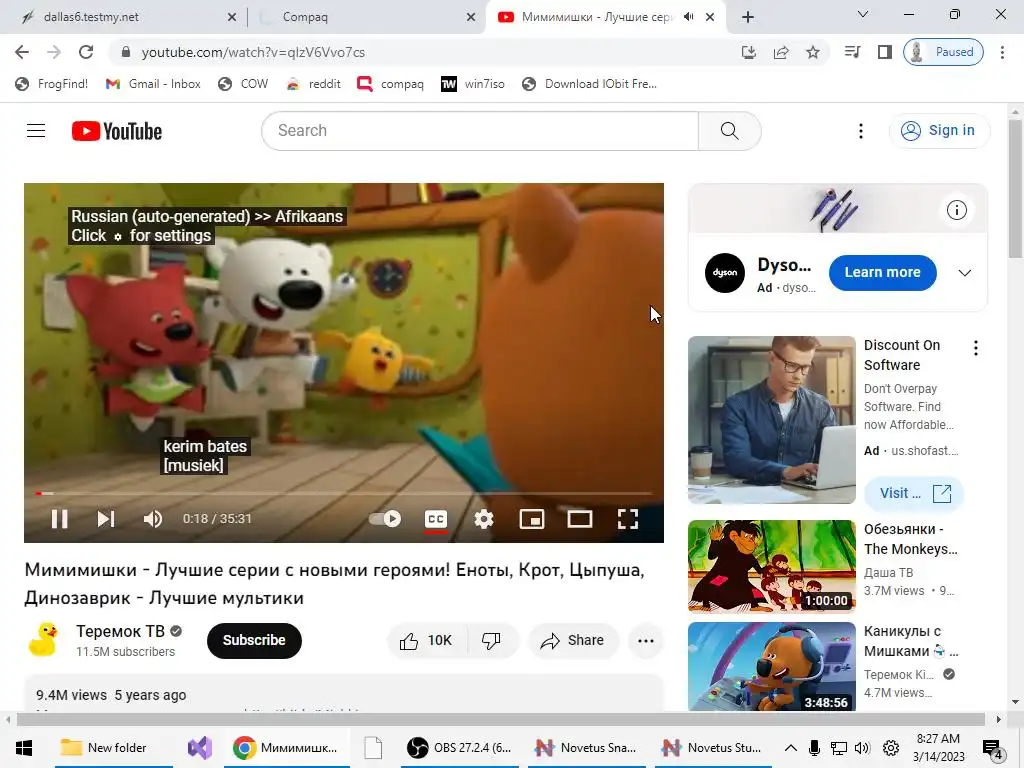1024x768 pixels.
Task: Skip to the next video
Action: click(106, 519)
